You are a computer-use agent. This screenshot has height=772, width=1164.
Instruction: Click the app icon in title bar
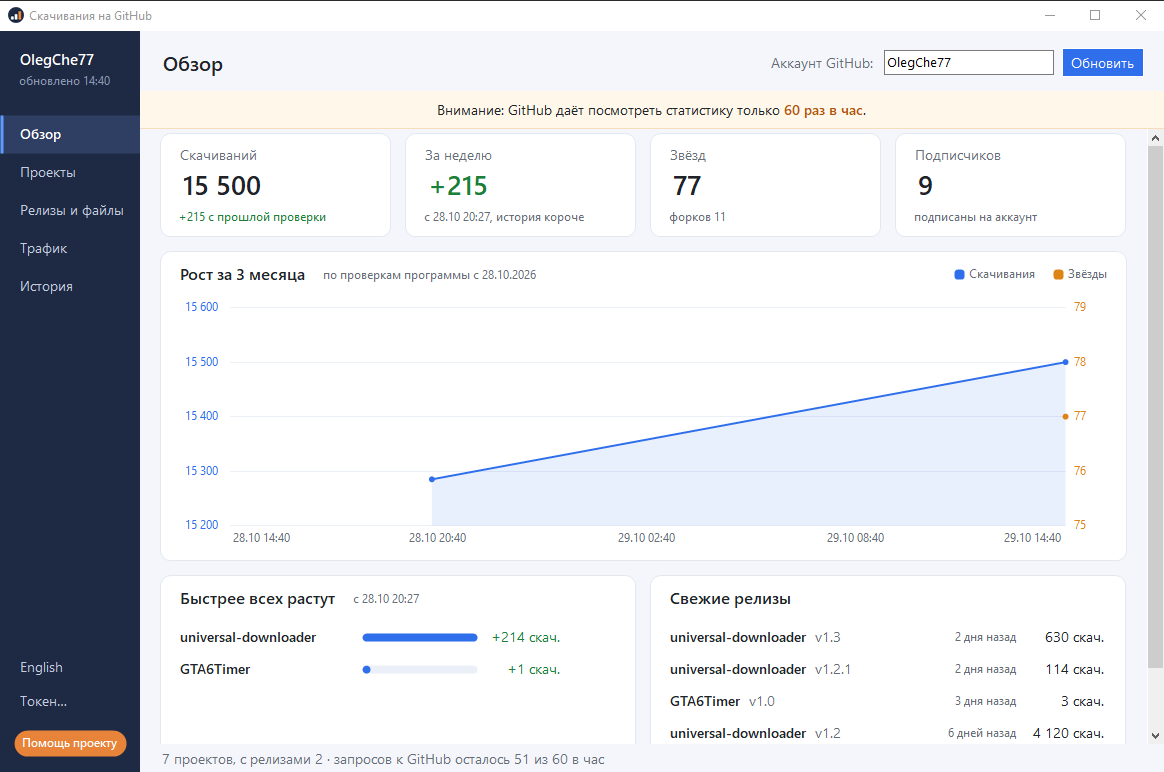click(16, 15)
